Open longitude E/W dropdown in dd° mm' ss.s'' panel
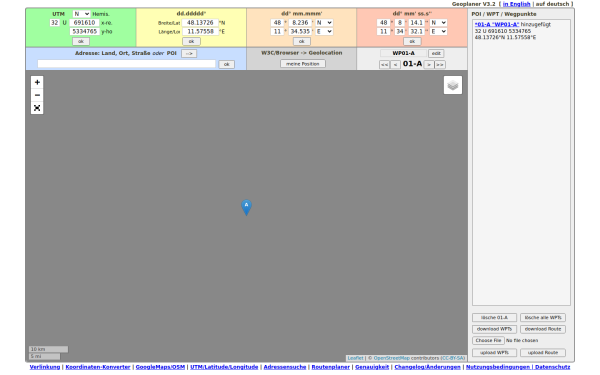 (x=439, y=31)
